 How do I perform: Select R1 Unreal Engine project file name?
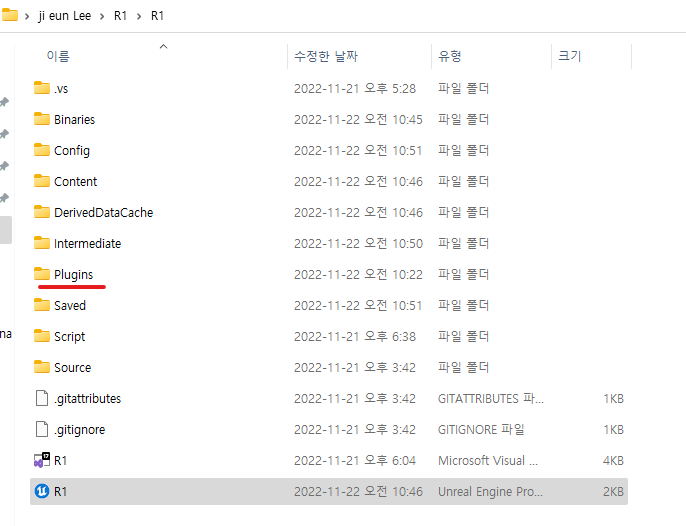tap(60, 492)
